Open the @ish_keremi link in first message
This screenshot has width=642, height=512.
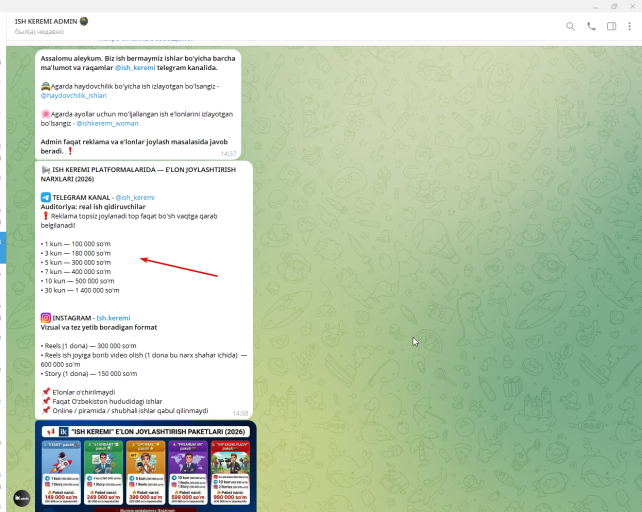(x=135, y=68)
